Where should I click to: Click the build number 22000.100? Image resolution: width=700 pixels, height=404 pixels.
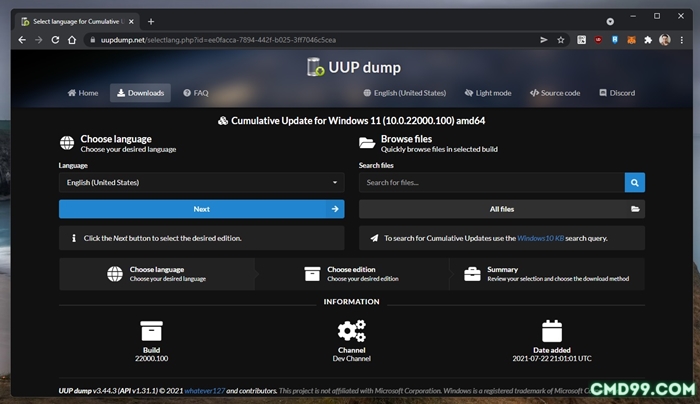point(151,358)
